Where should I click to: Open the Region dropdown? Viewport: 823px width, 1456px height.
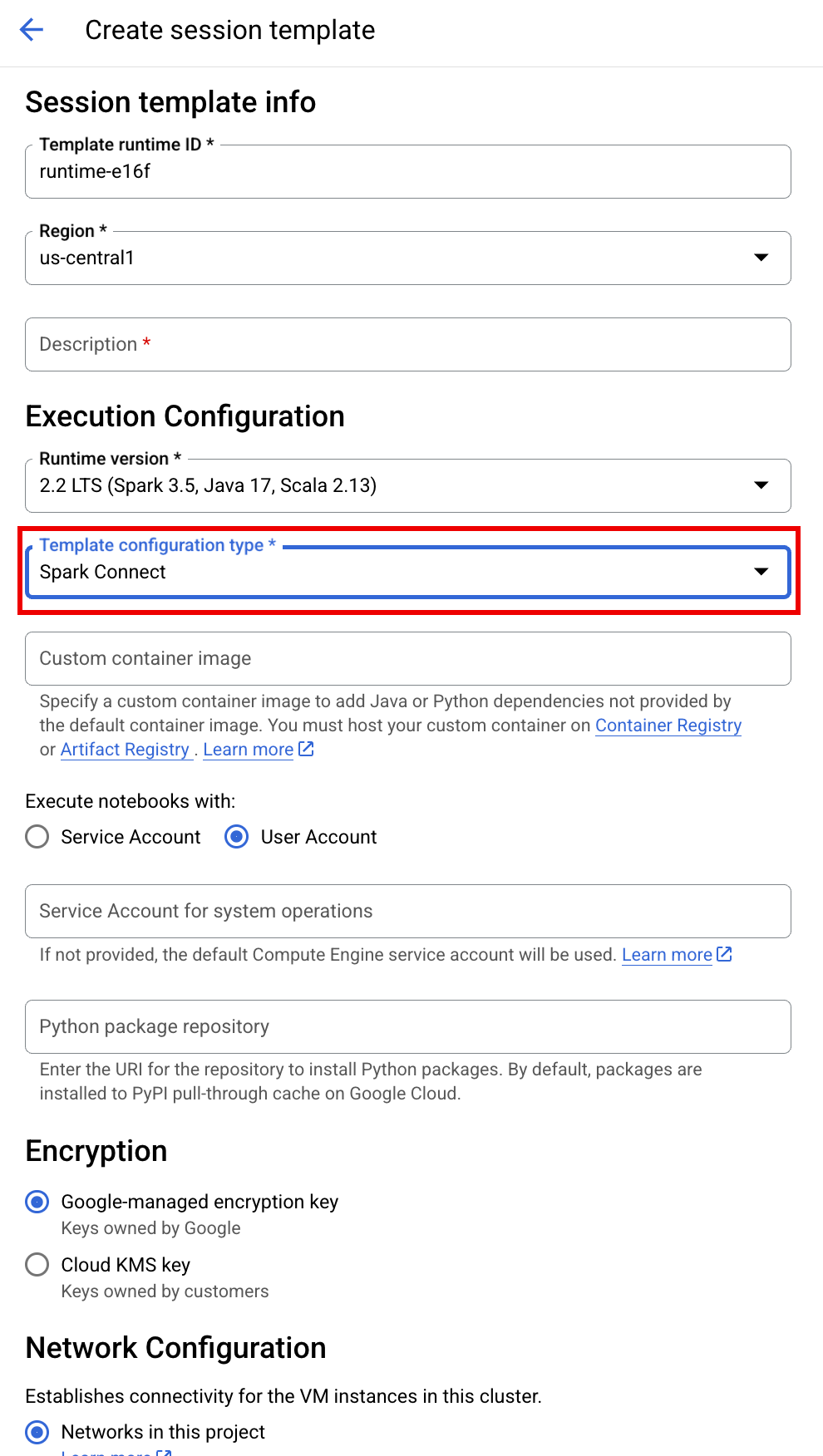coord(407,258)
